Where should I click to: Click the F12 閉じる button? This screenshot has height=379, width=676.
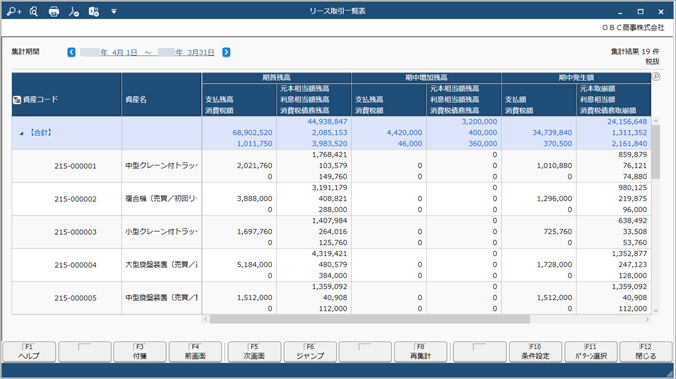646,352
